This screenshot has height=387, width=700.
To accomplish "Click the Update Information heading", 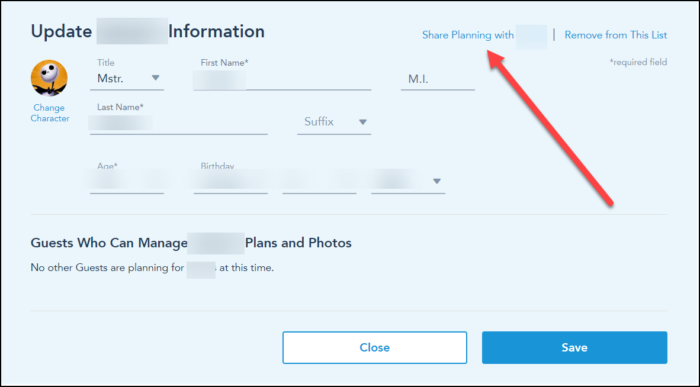I will click(x=148, y=31).
